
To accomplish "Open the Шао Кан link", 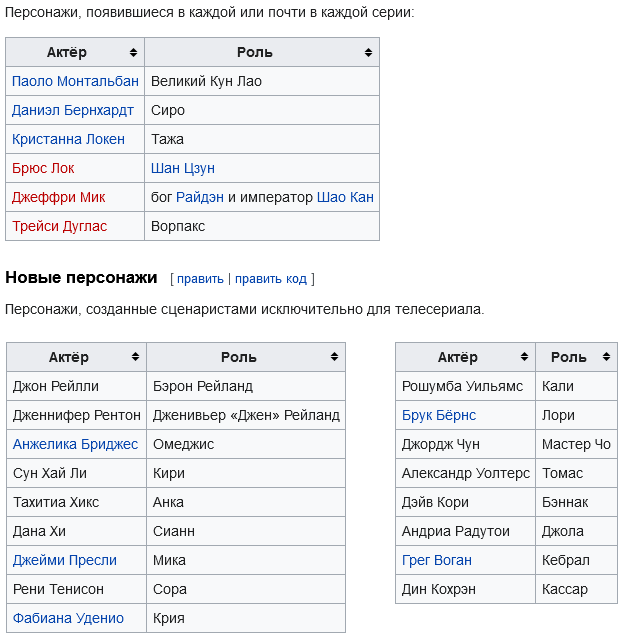I will click(345, 197).
